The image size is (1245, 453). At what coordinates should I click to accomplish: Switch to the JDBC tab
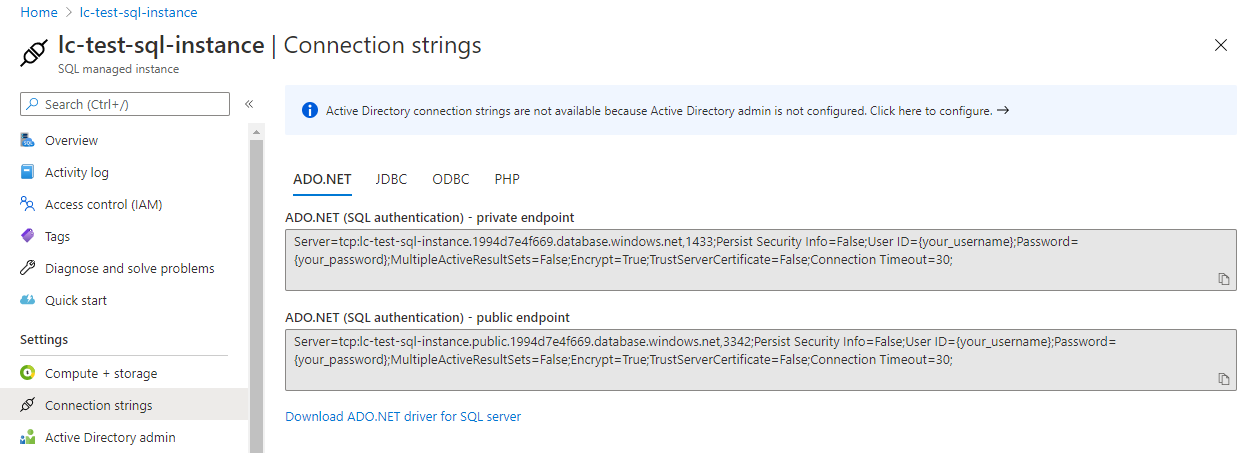pyautogui.click(x=391, y=179)
